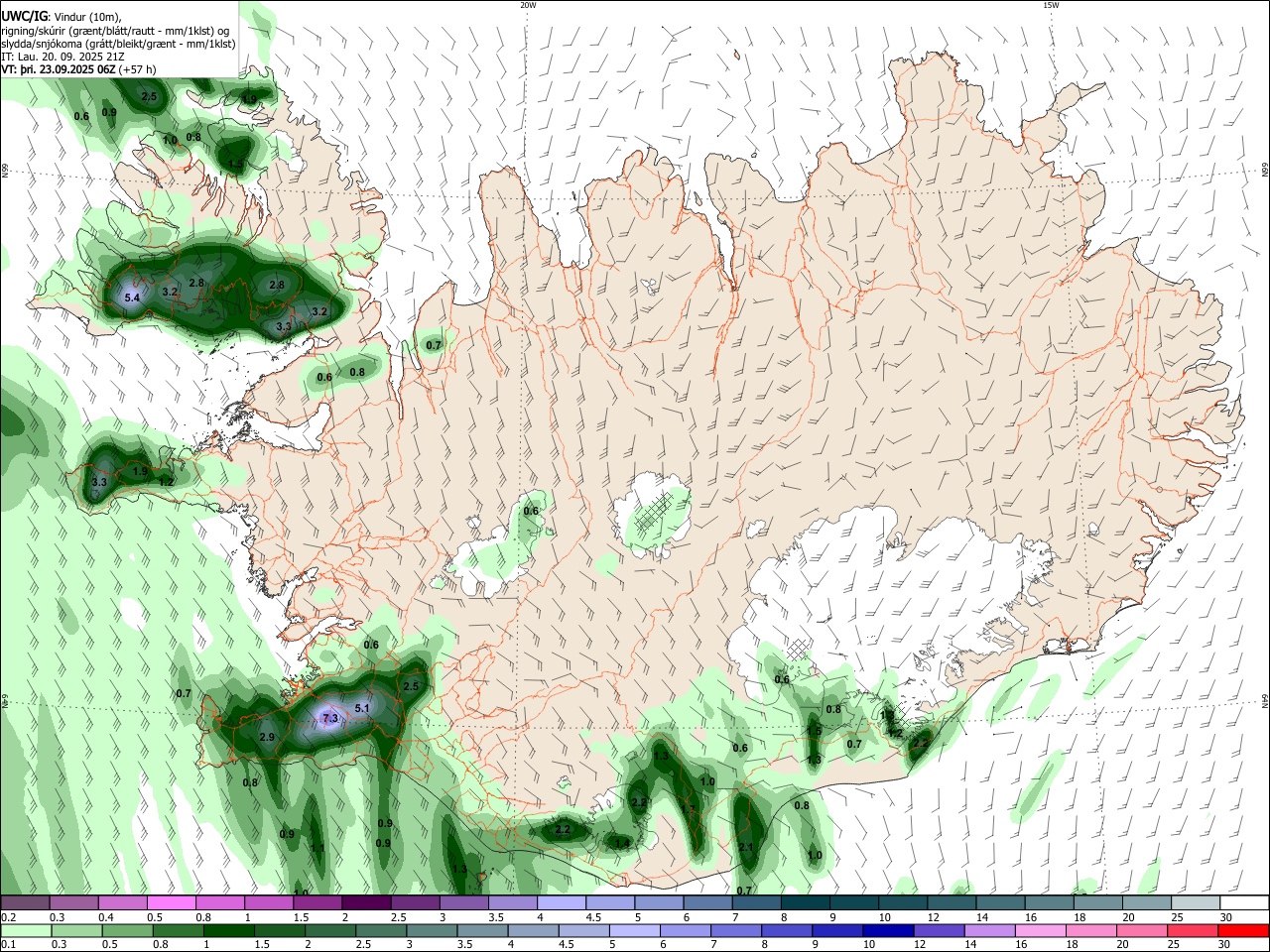Click the 2.1 precipitation value on the south coast
The image size is (1270, 952).
(747, 848)
